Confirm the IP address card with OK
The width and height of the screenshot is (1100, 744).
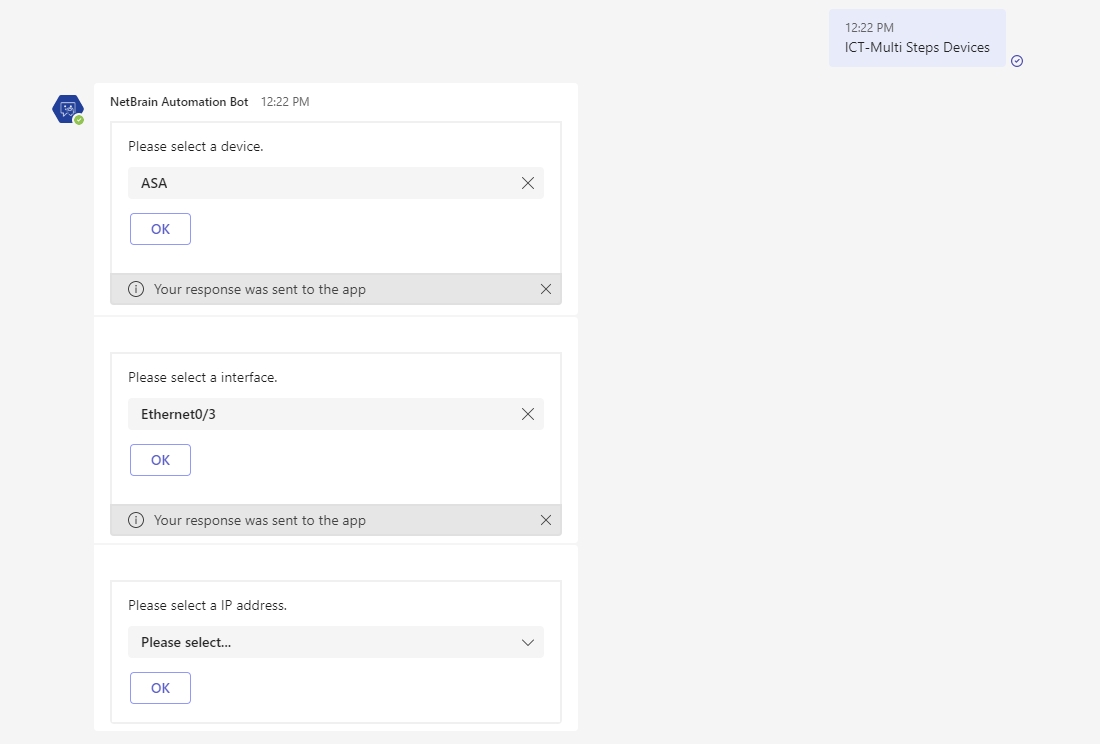[160, 688]
